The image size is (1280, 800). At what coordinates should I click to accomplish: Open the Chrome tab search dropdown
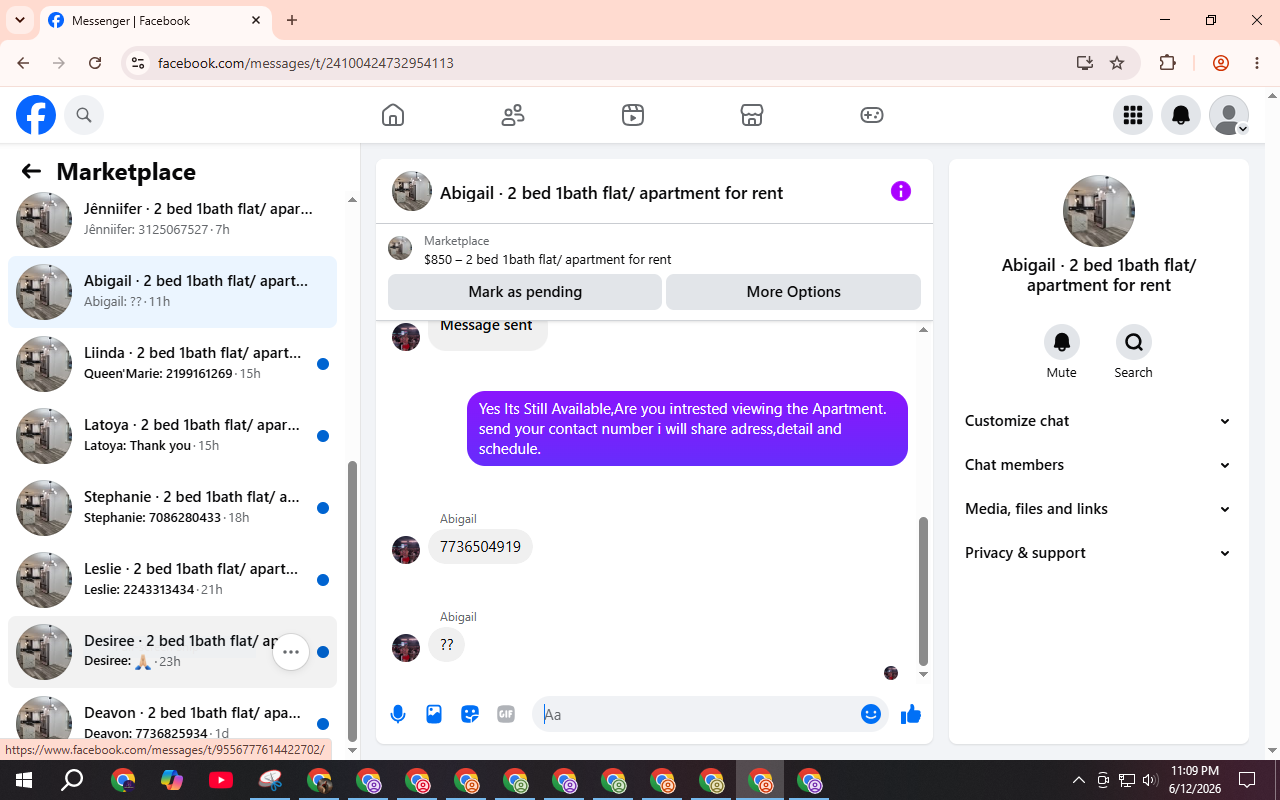click(x=19, y=20)
